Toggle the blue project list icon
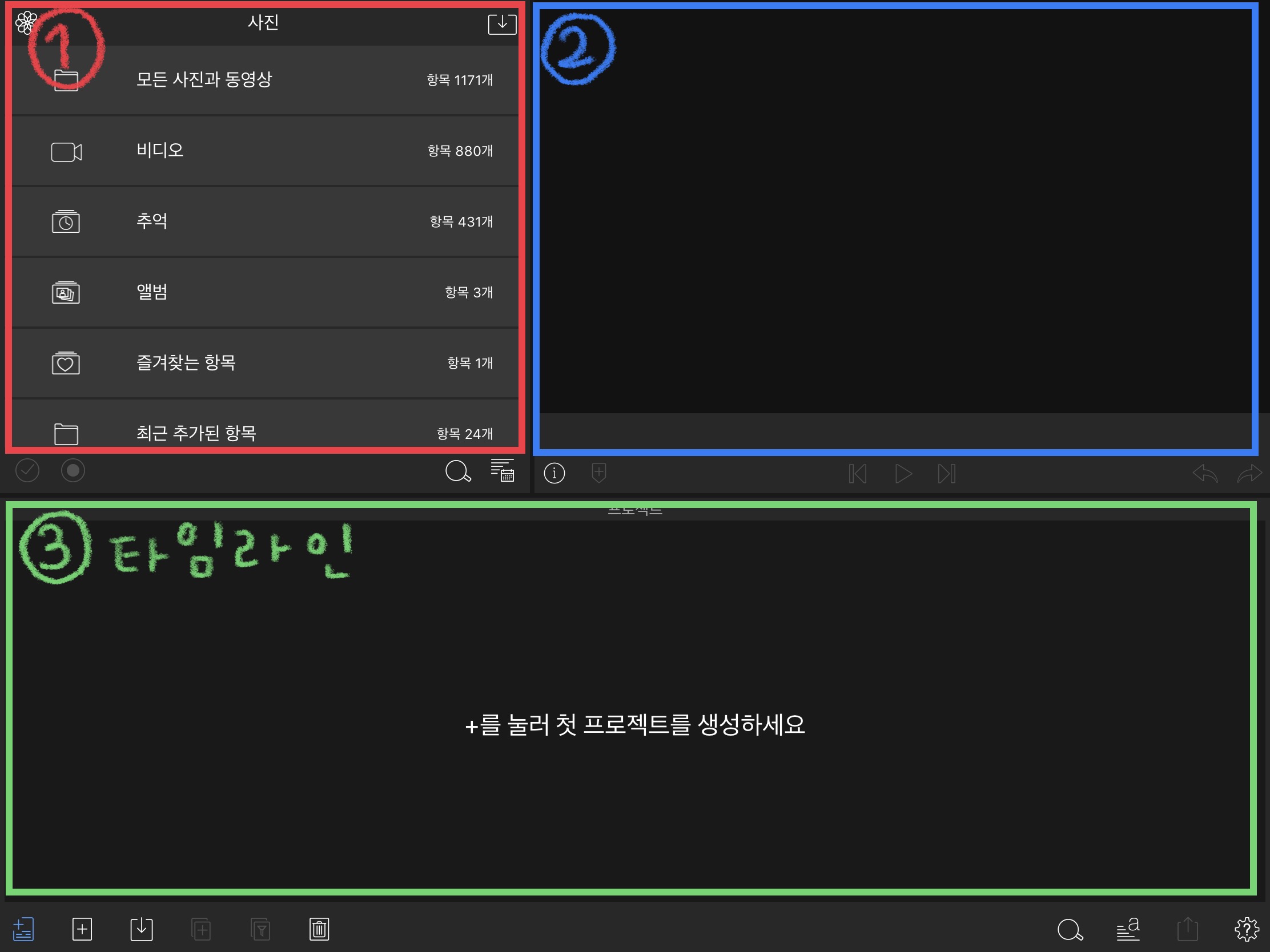The width and height of the screenshot is (1270, 952). point(23,929)
